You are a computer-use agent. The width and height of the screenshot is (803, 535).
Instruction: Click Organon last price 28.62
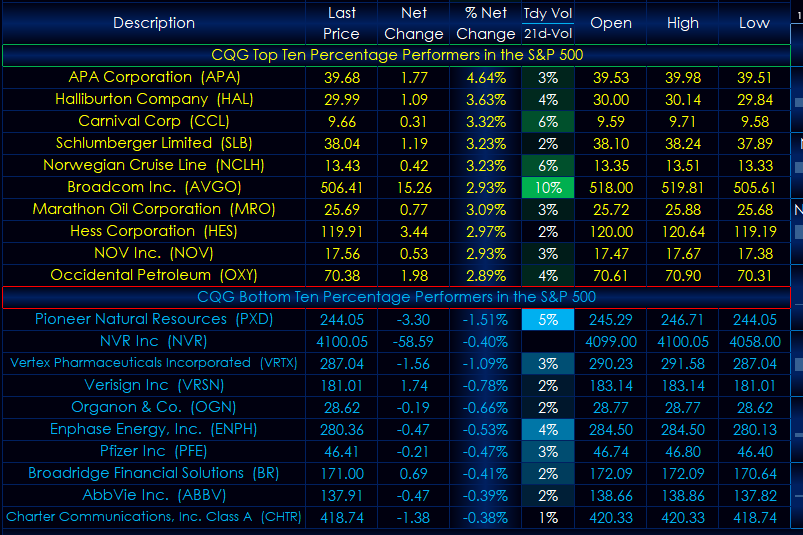coord(342,408)
